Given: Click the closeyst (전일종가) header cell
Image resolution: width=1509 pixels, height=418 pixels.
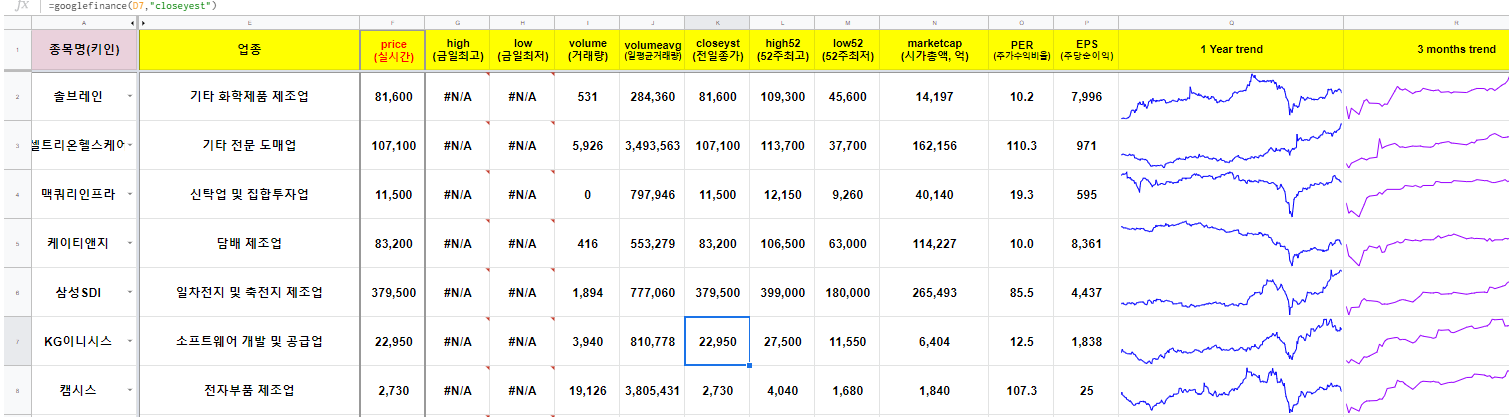Looking at the screenshot, I should 717,50.
